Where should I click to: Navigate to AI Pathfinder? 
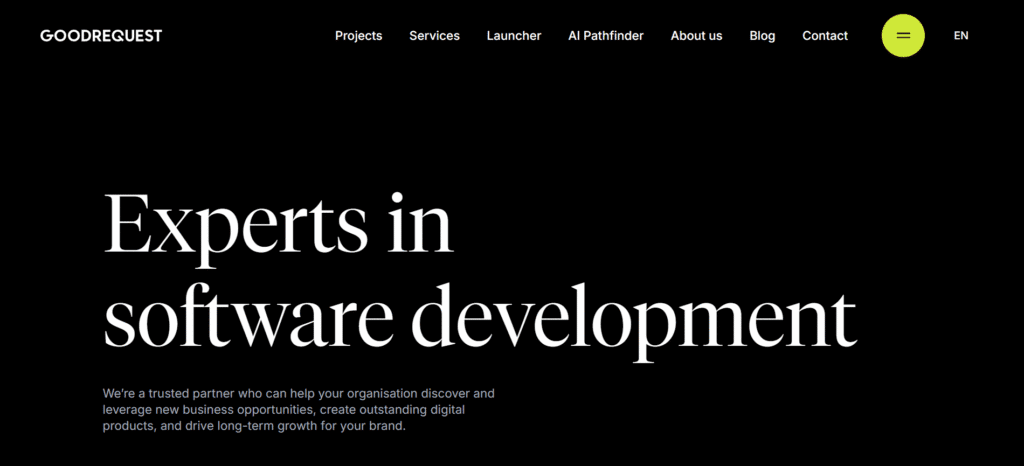click(x=606, y=36)
